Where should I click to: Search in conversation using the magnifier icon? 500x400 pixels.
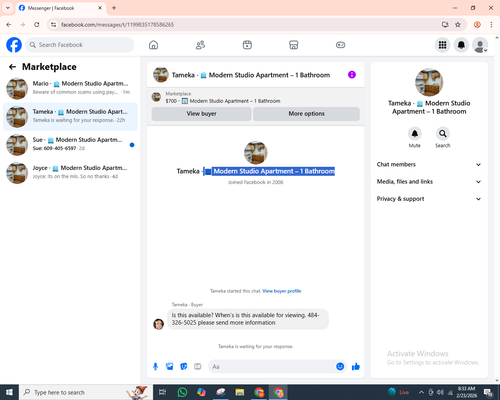tap(443, 134)
